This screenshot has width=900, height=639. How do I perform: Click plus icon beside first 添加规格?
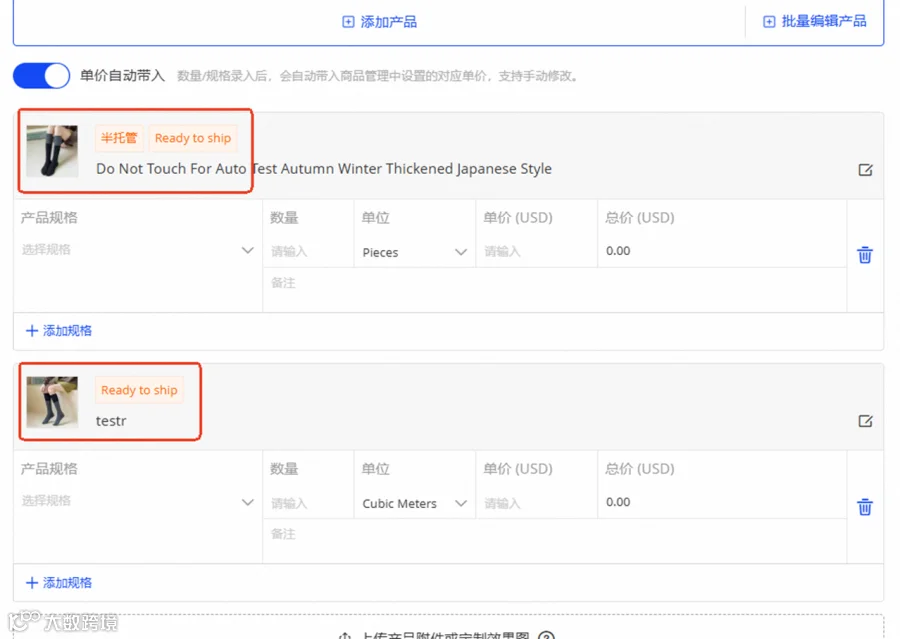click(32, 331)
